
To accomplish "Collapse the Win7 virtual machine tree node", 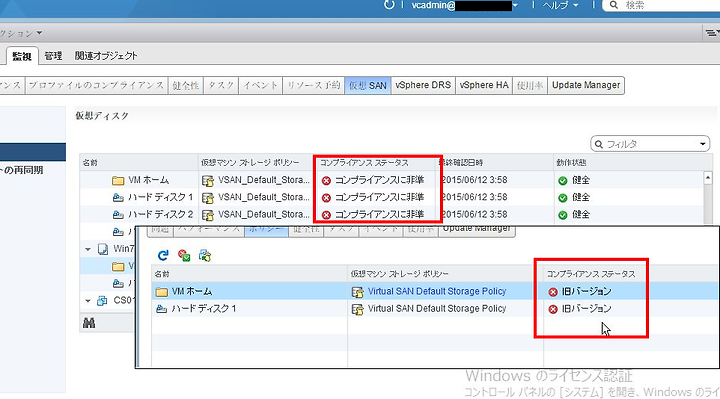I will (88, 249).
